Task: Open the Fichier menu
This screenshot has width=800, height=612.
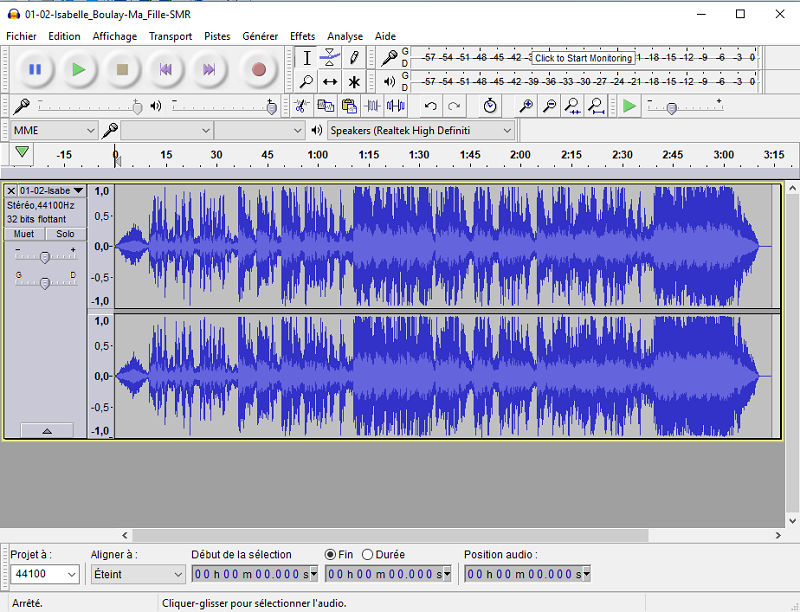Action: pyautogui.click(x=21, y=36)
